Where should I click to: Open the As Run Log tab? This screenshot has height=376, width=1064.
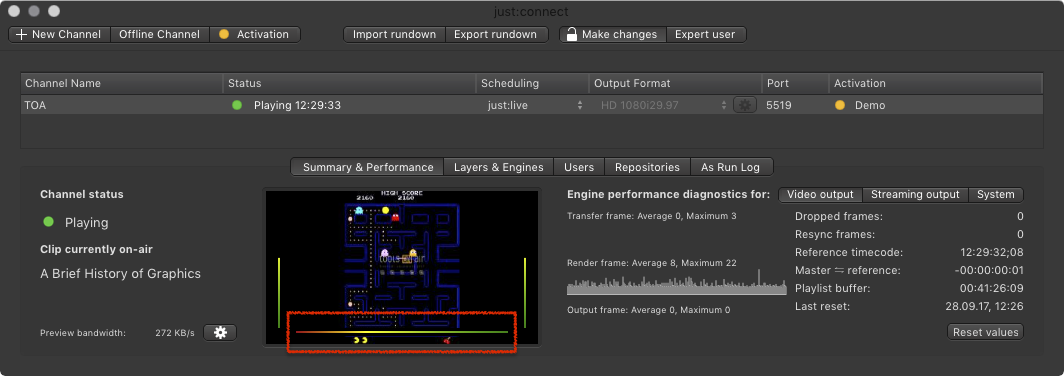[x=732, y=167]
